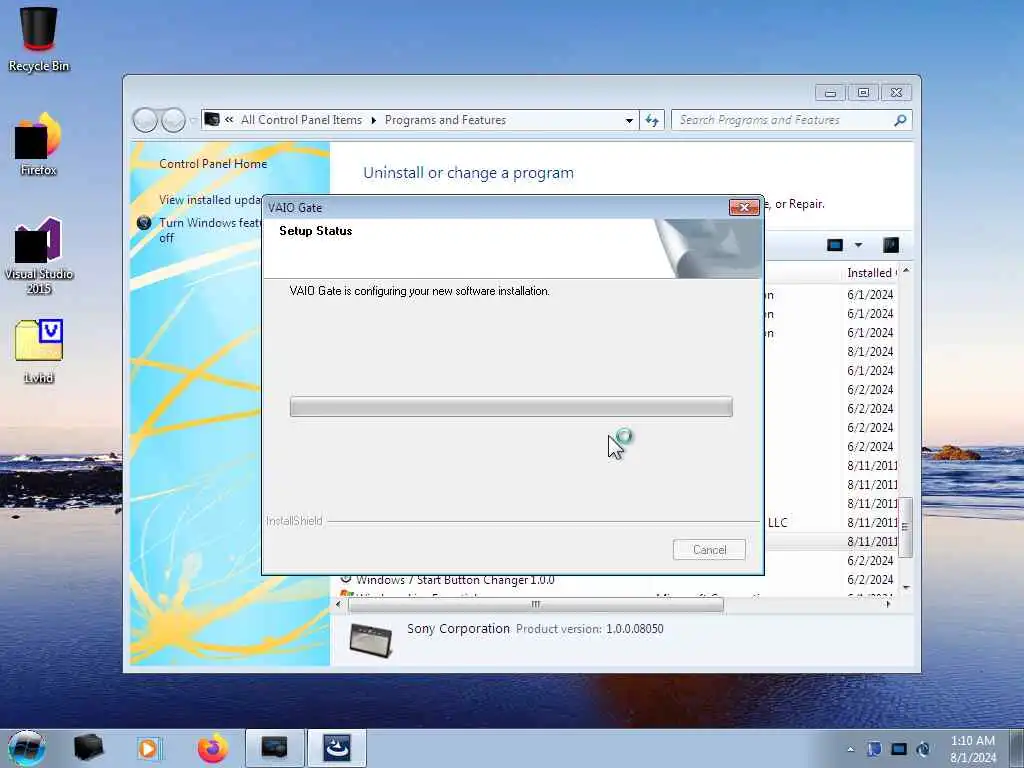Click the search magnifier icon
This screenshot has height=768, width=1024.
coord(900,120)
